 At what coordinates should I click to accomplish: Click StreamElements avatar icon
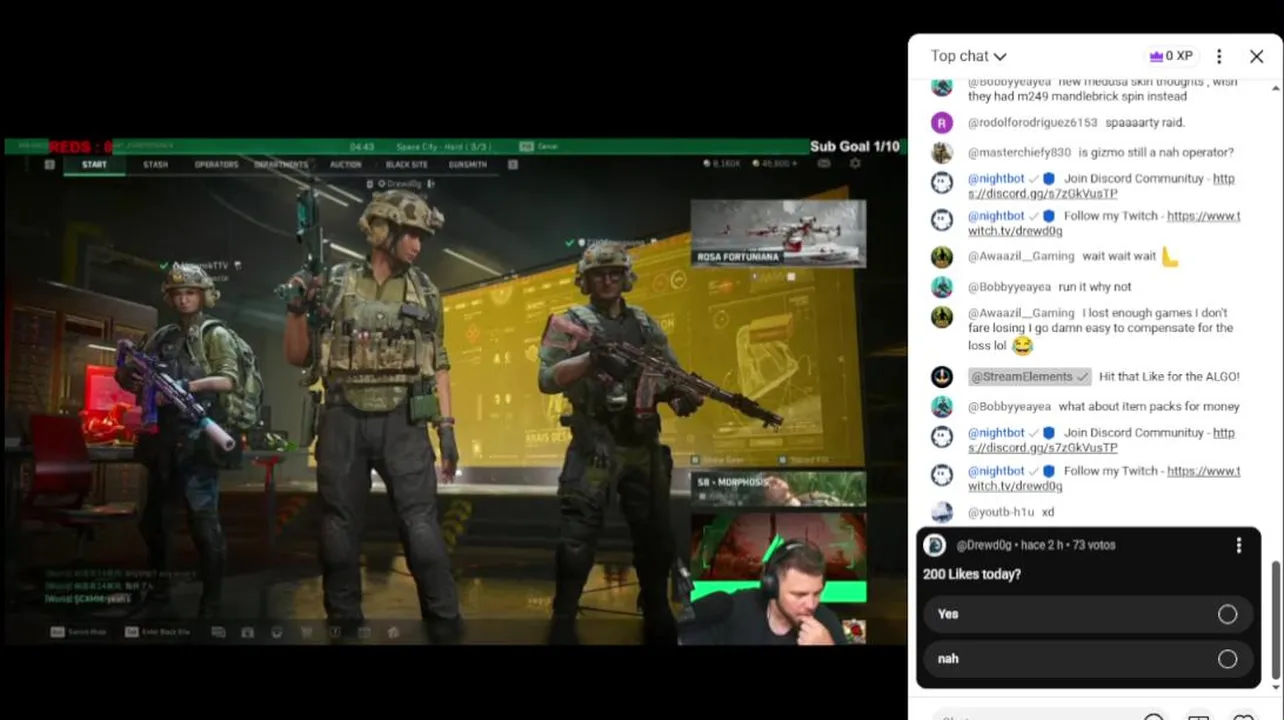click(x=942, y=377)
